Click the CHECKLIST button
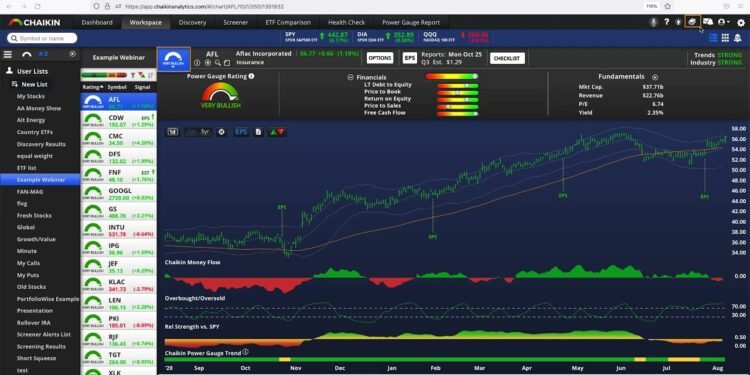This screenshot has width=750, height=375. click(507, 58)
